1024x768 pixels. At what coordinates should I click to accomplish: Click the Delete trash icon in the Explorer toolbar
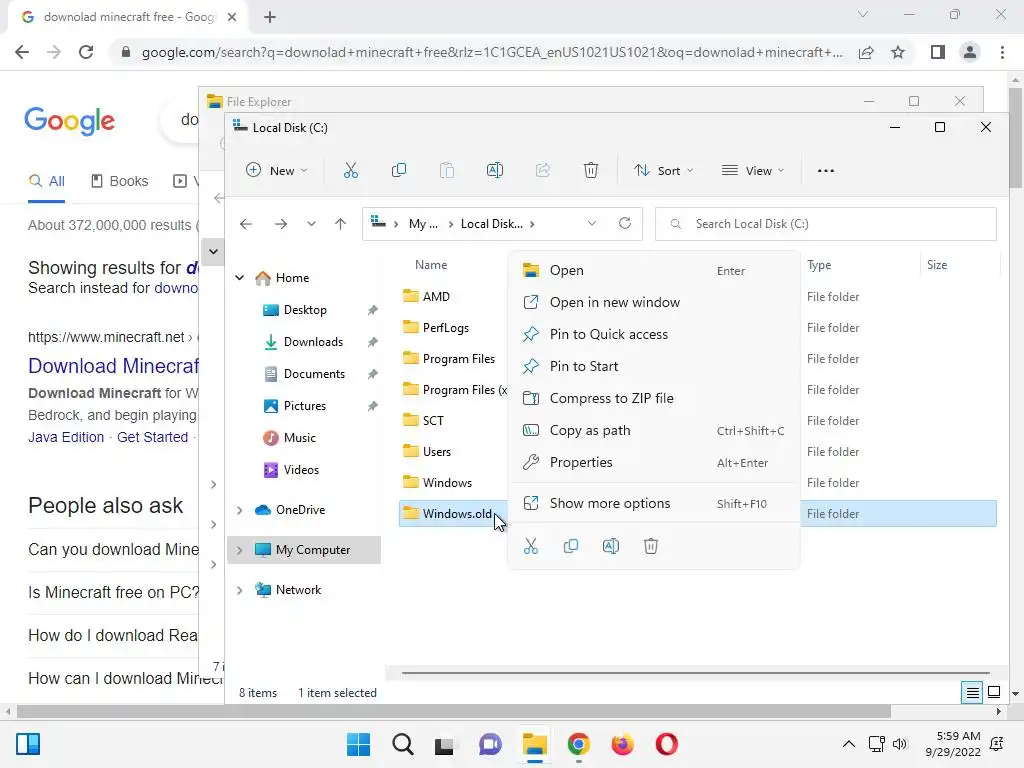coord(590,170)
